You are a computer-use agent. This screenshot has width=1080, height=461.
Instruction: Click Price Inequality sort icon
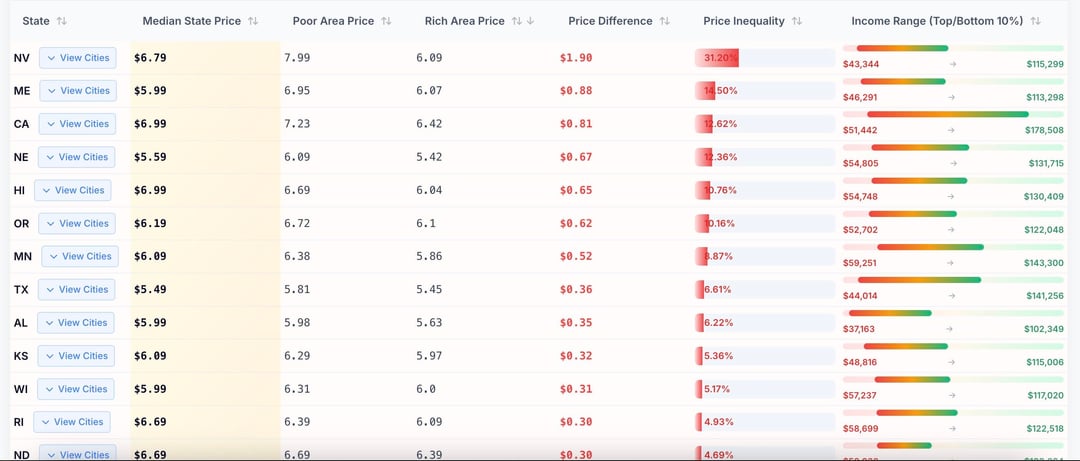pos(796,21)
